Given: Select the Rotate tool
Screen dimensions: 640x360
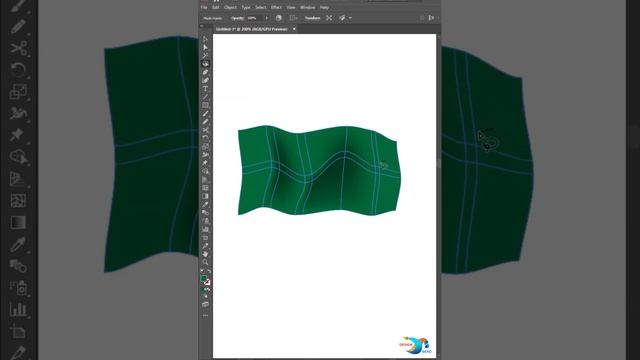Looking at the screenshot, I should pyautogui.click(x=205, y=138).
